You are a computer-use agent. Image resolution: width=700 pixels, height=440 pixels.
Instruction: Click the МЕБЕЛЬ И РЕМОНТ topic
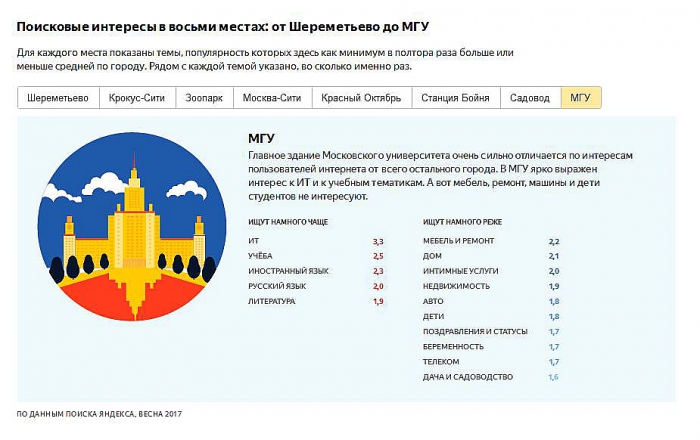click(x=458, y=241)
